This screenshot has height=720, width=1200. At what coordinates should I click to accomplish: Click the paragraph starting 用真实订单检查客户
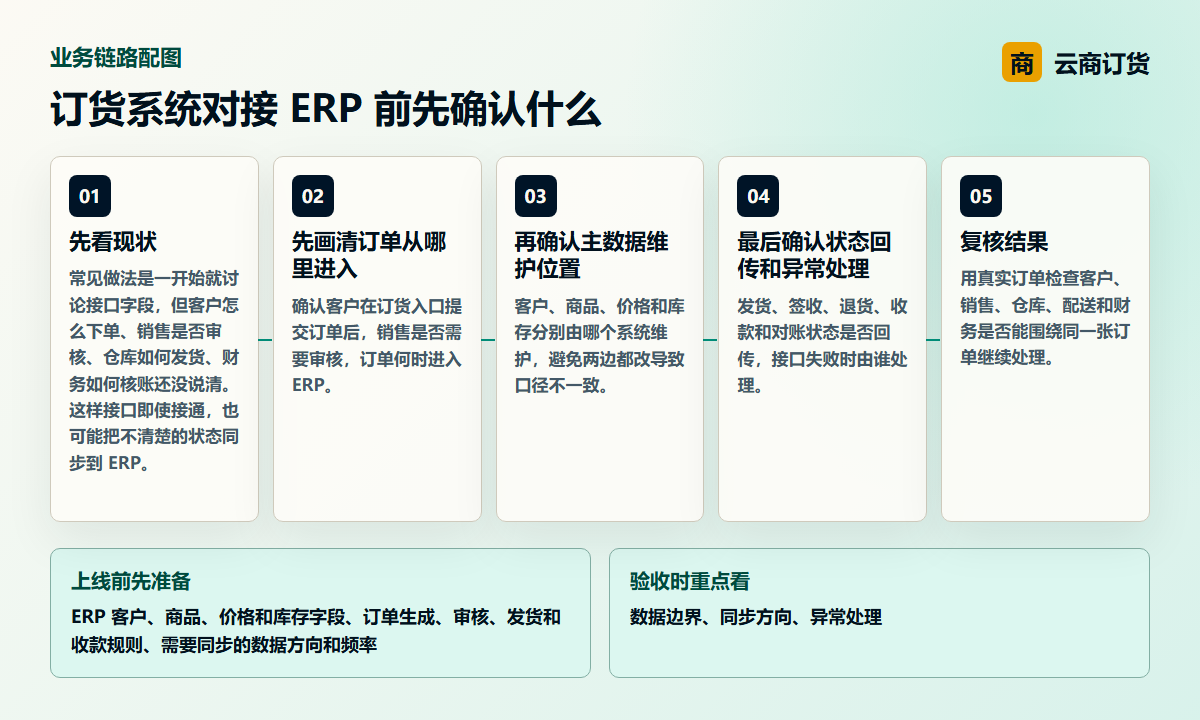[1045, 317]
